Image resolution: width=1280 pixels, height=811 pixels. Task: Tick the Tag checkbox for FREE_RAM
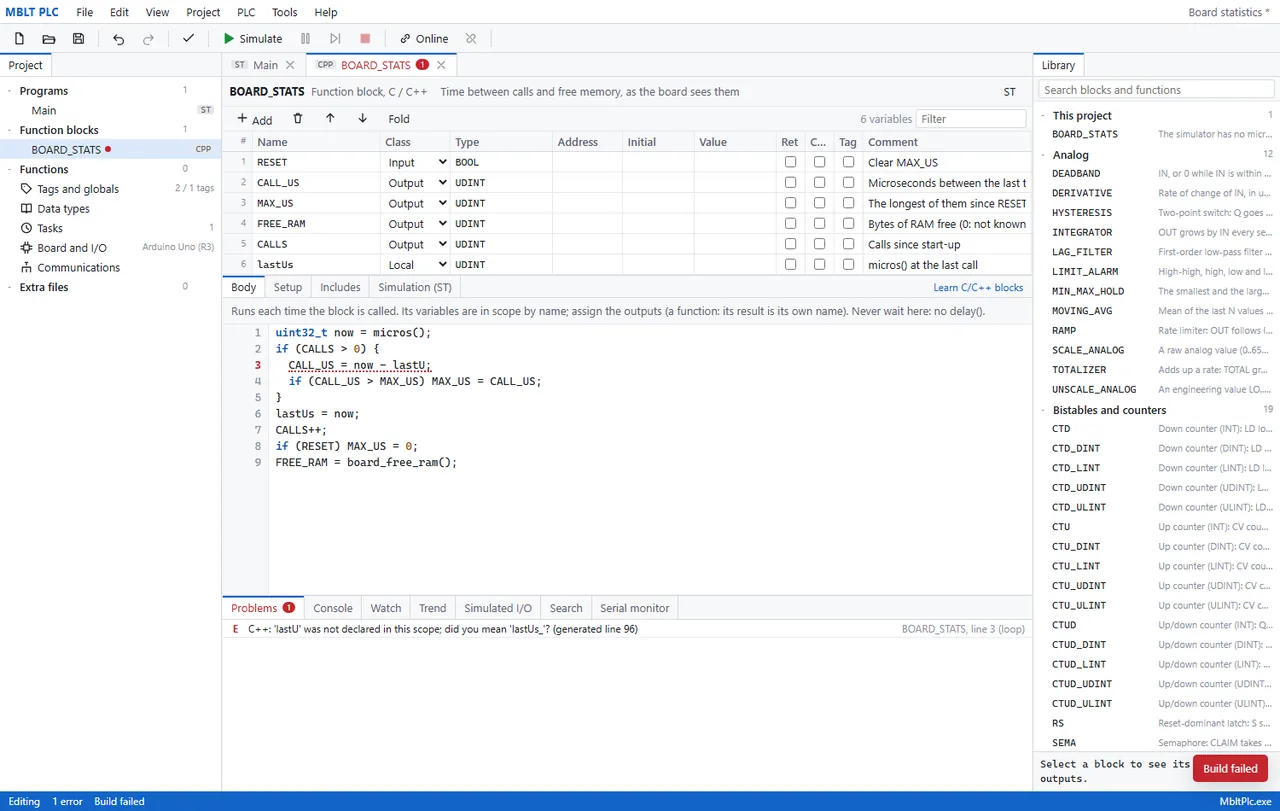(848, 224)
